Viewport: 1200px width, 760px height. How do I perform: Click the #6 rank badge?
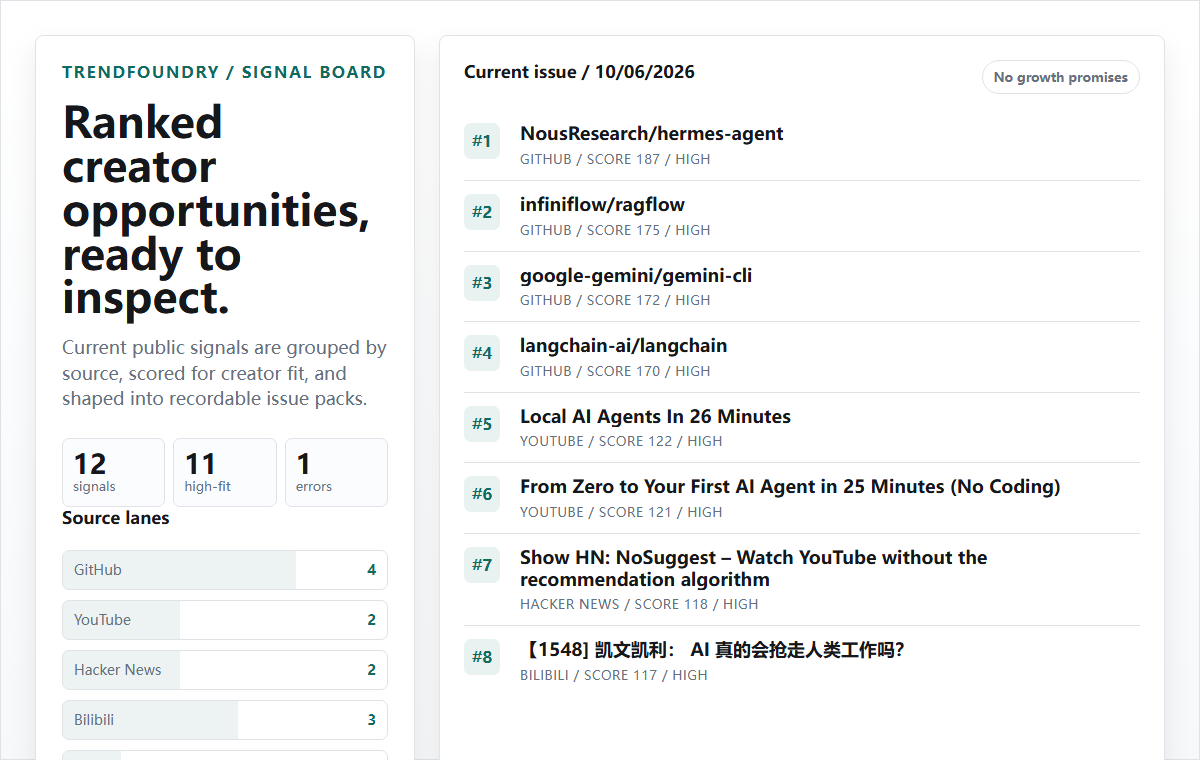pos(482,494)
